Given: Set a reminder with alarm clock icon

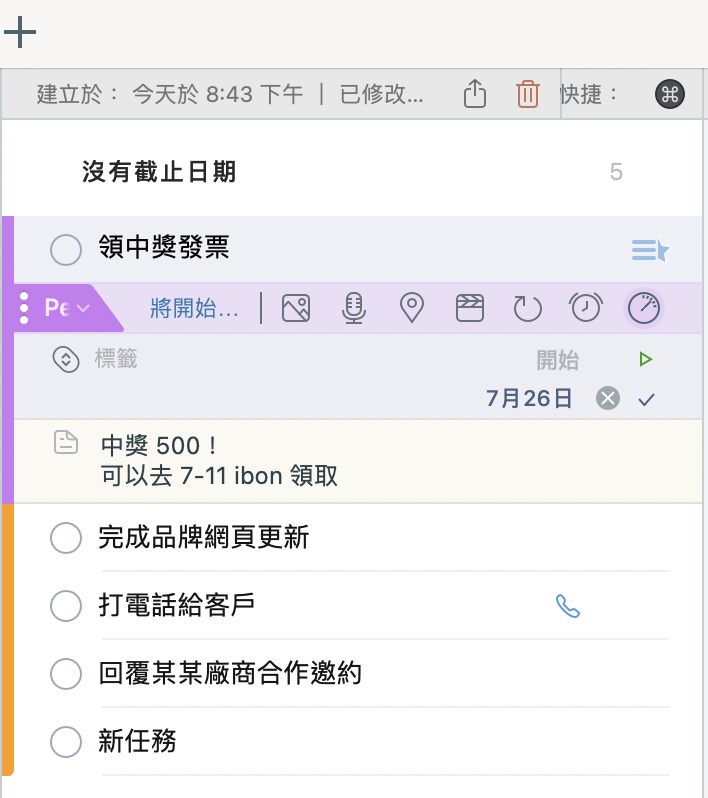Looking at the screenshot, I should [x=585, y=307].
